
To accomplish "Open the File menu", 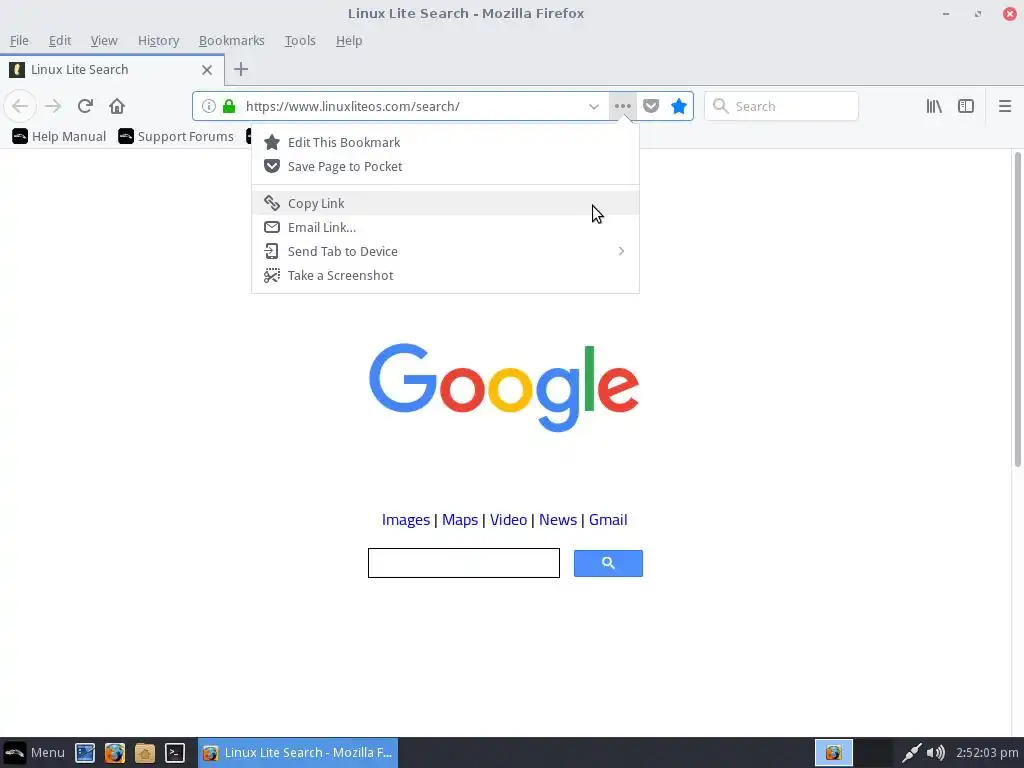I will (19, 40).
